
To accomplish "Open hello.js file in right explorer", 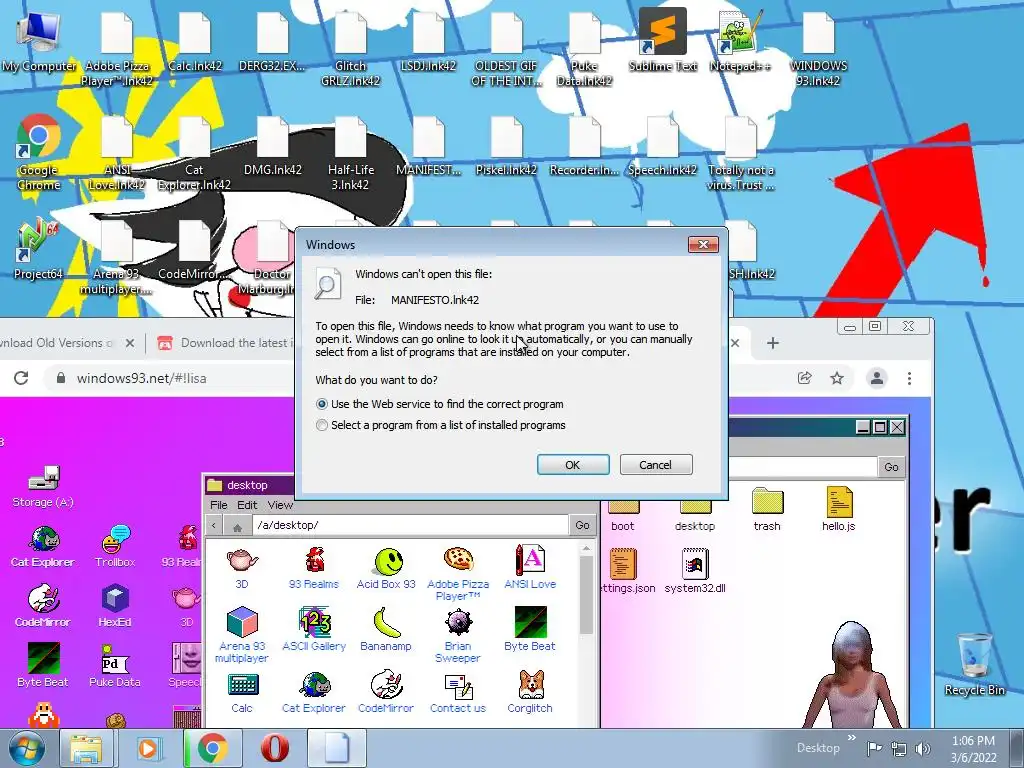I will point(839,508).
